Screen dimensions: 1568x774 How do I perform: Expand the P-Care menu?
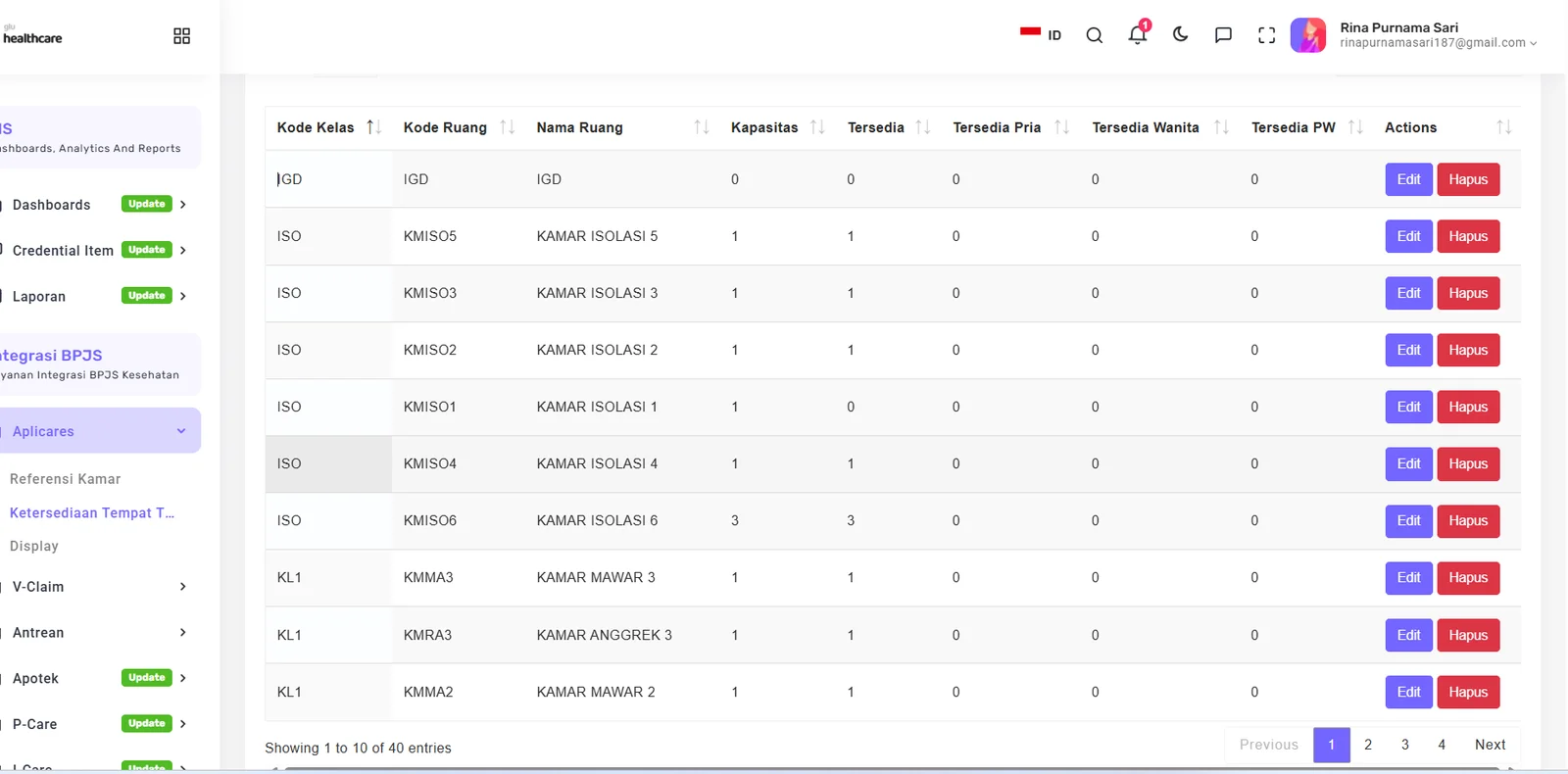point(98,724)
